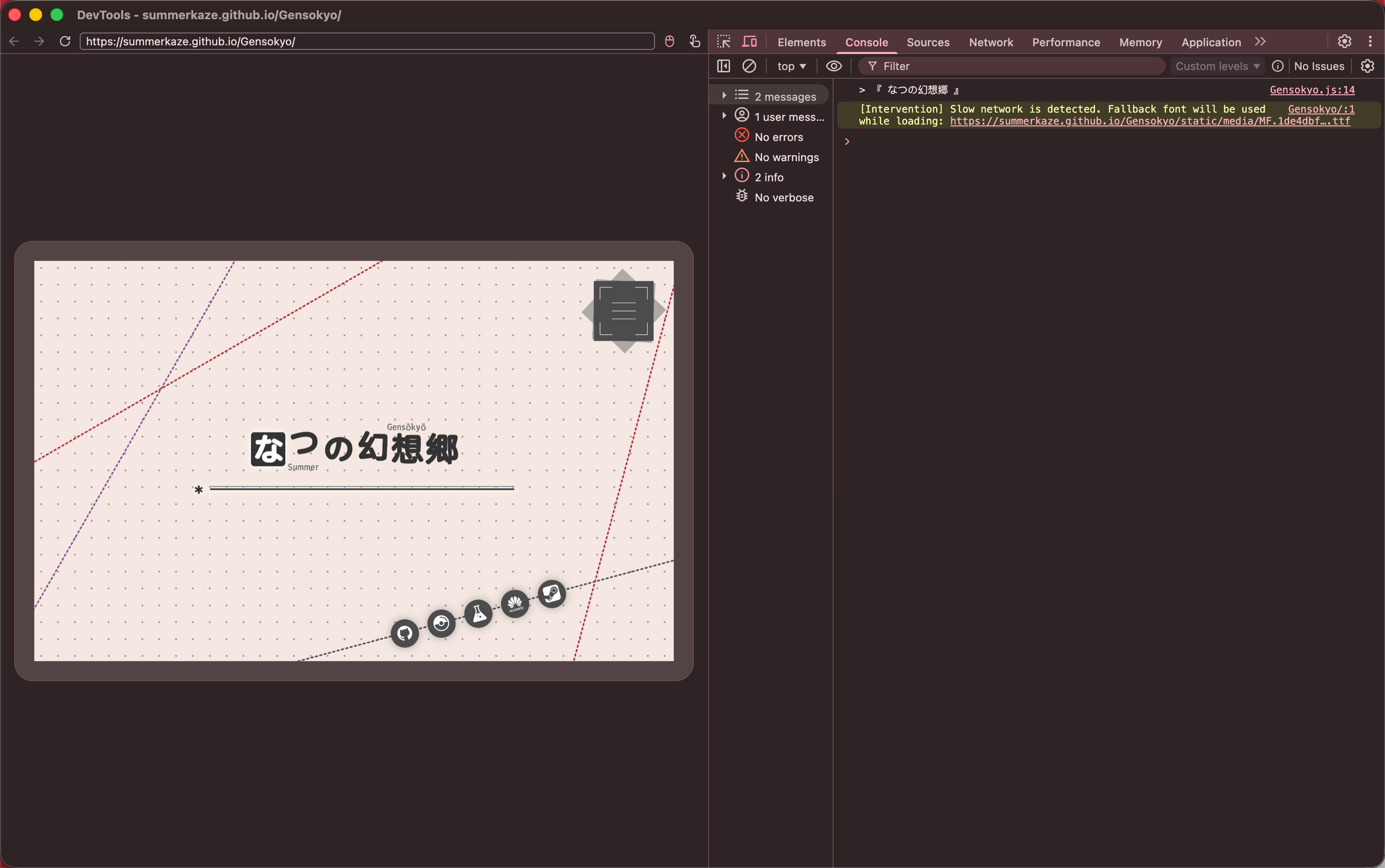Viewport: 1385px width, 868px height.
Task: Click the back navigation arrow
Action: (x=14, y=41)
